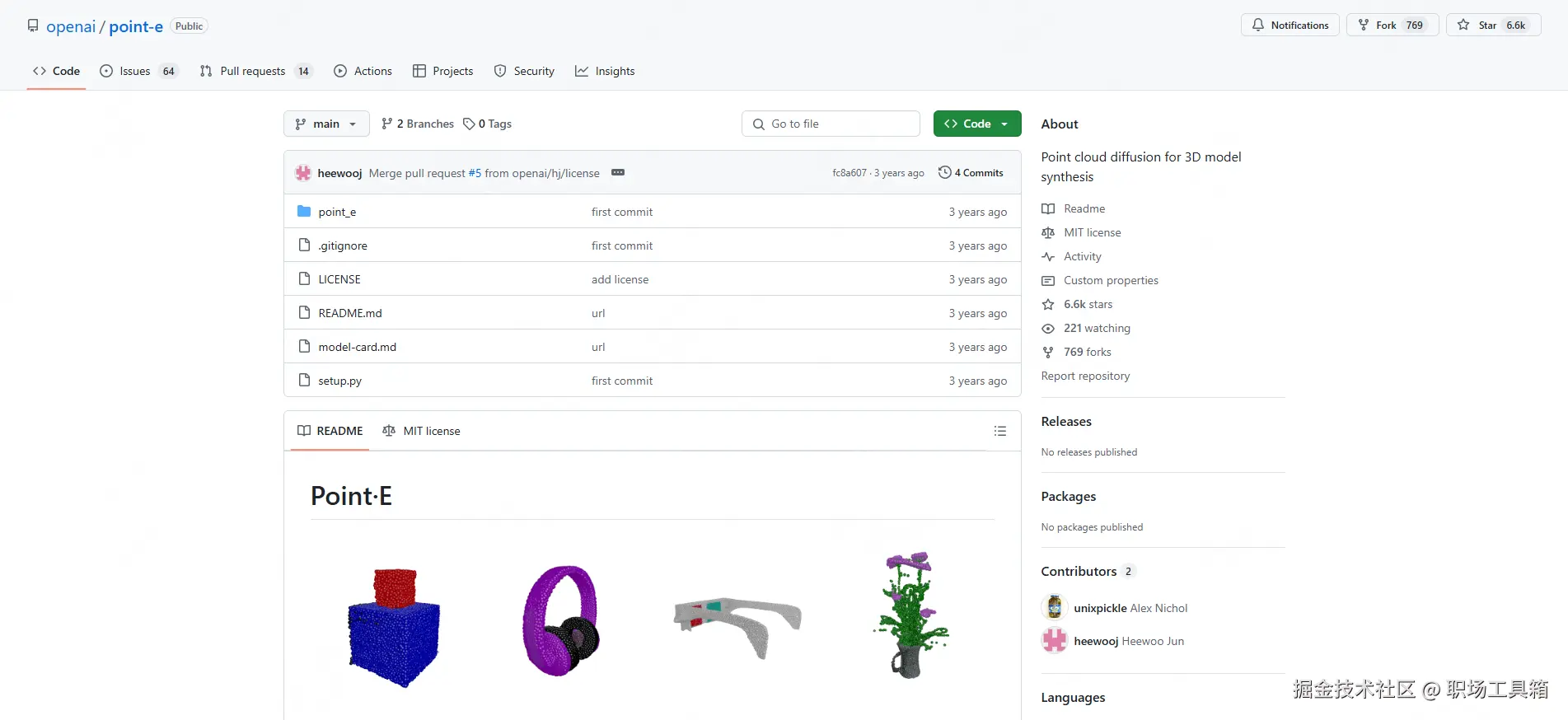Open the point_e folder

point(337,212)
